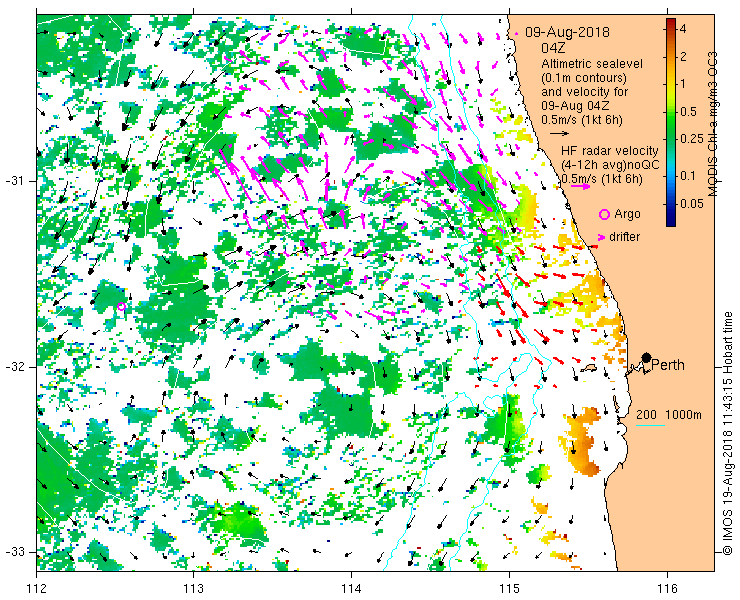Click the color bar label 0.1

pyautogui.click(x=689, y=176)
